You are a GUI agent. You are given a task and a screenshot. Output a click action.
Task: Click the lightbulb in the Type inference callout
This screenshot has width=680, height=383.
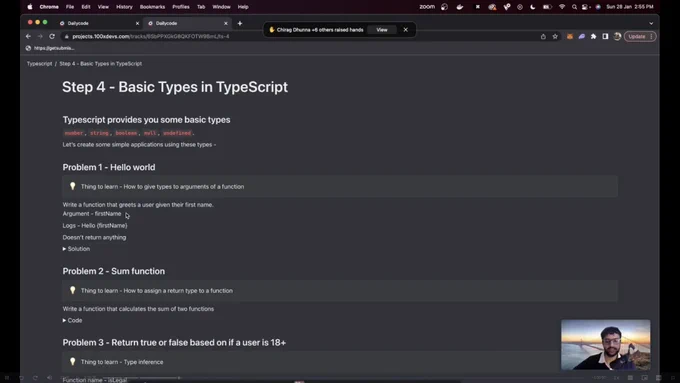point(72,361)
